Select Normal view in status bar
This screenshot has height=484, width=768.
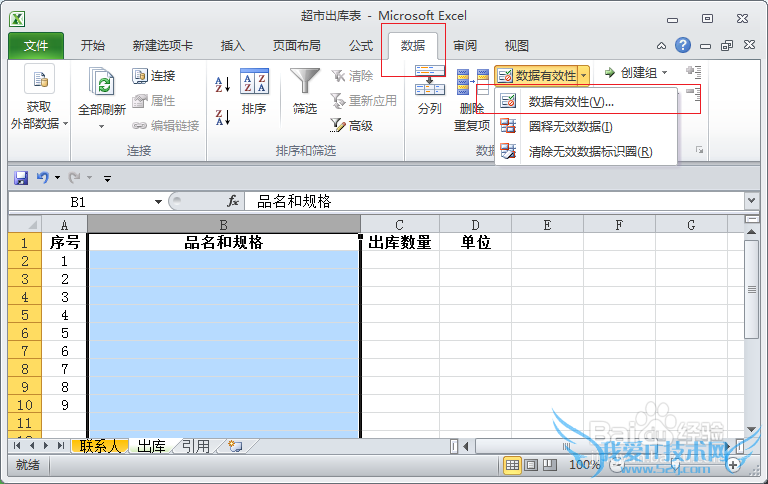point(512,465)
